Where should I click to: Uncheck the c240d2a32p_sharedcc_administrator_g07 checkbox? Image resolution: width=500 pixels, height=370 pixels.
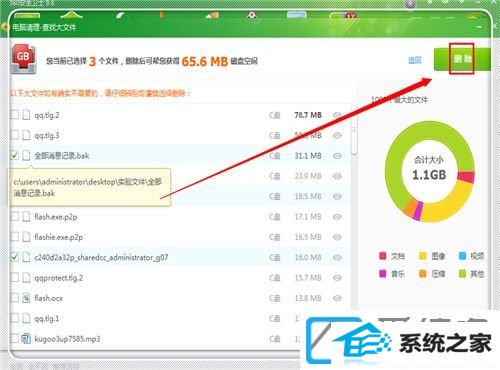pos(14,257)
